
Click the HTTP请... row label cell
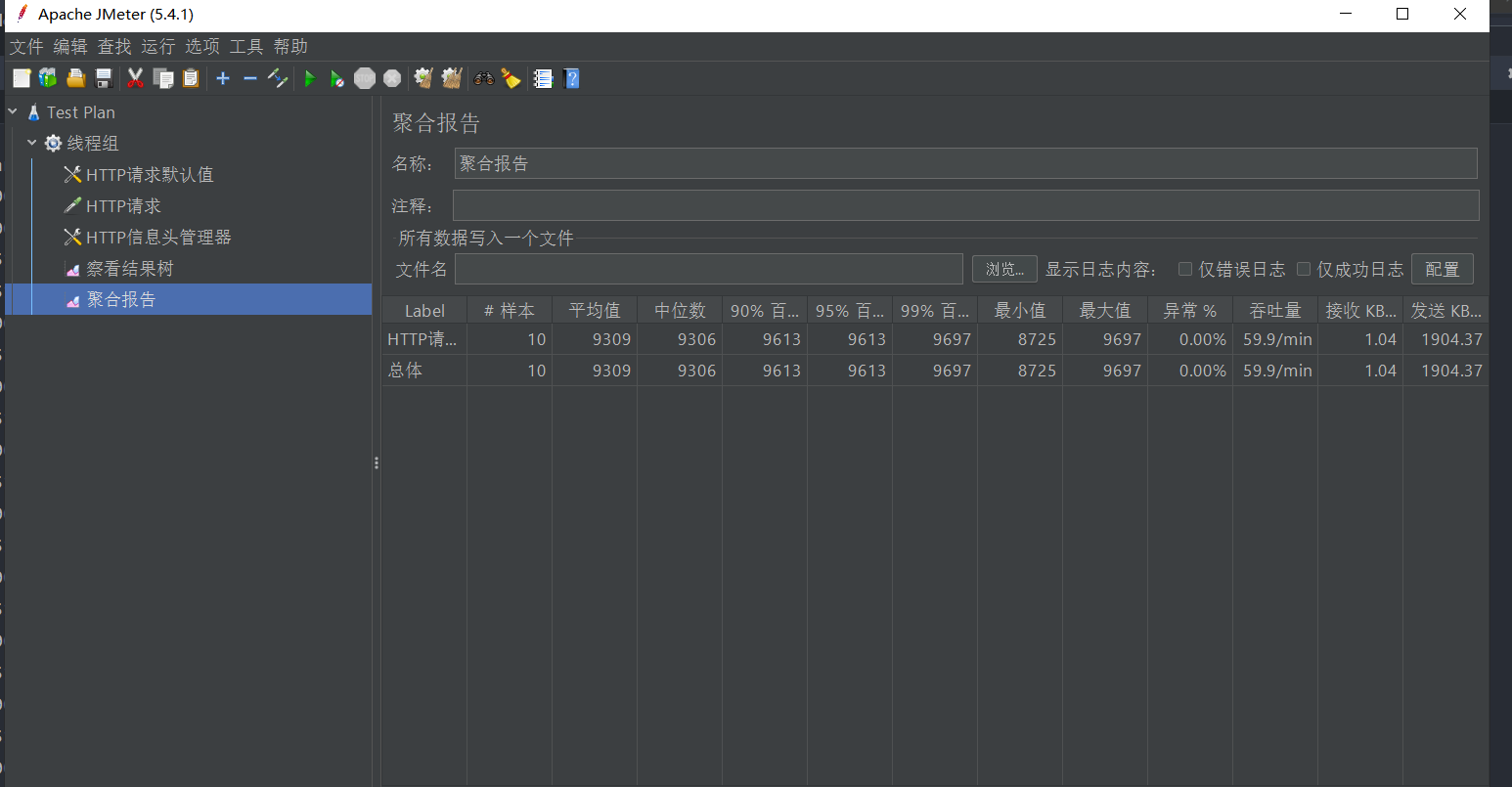click(424, 339)
